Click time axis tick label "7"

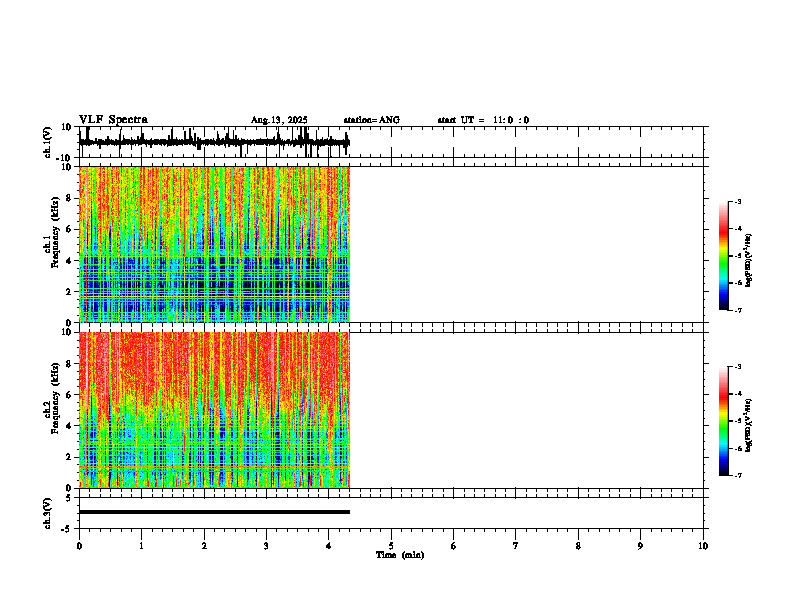coord(516,546)
